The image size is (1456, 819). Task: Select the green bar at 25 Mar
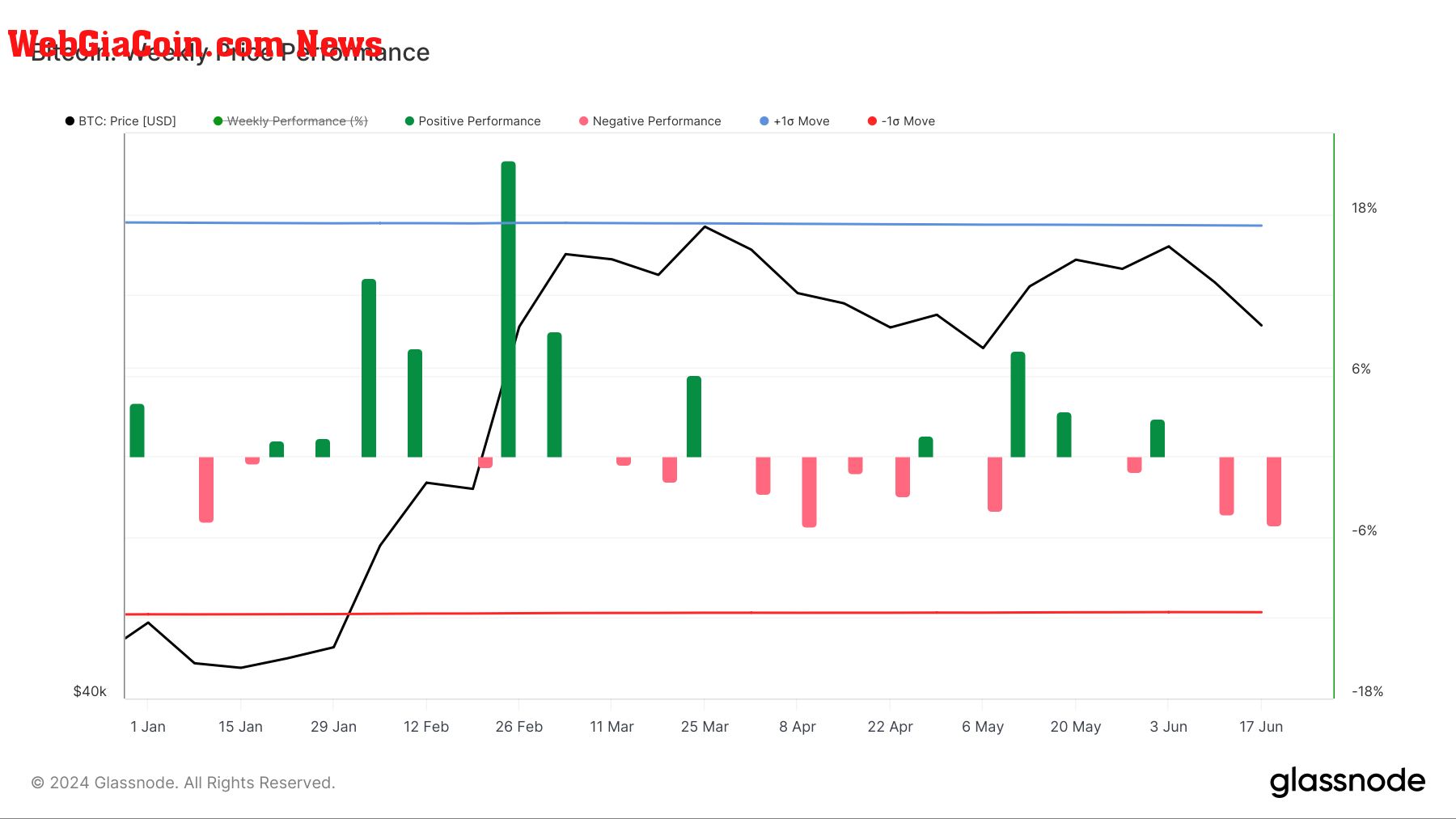pyautogui.click(x=694, y=416)
